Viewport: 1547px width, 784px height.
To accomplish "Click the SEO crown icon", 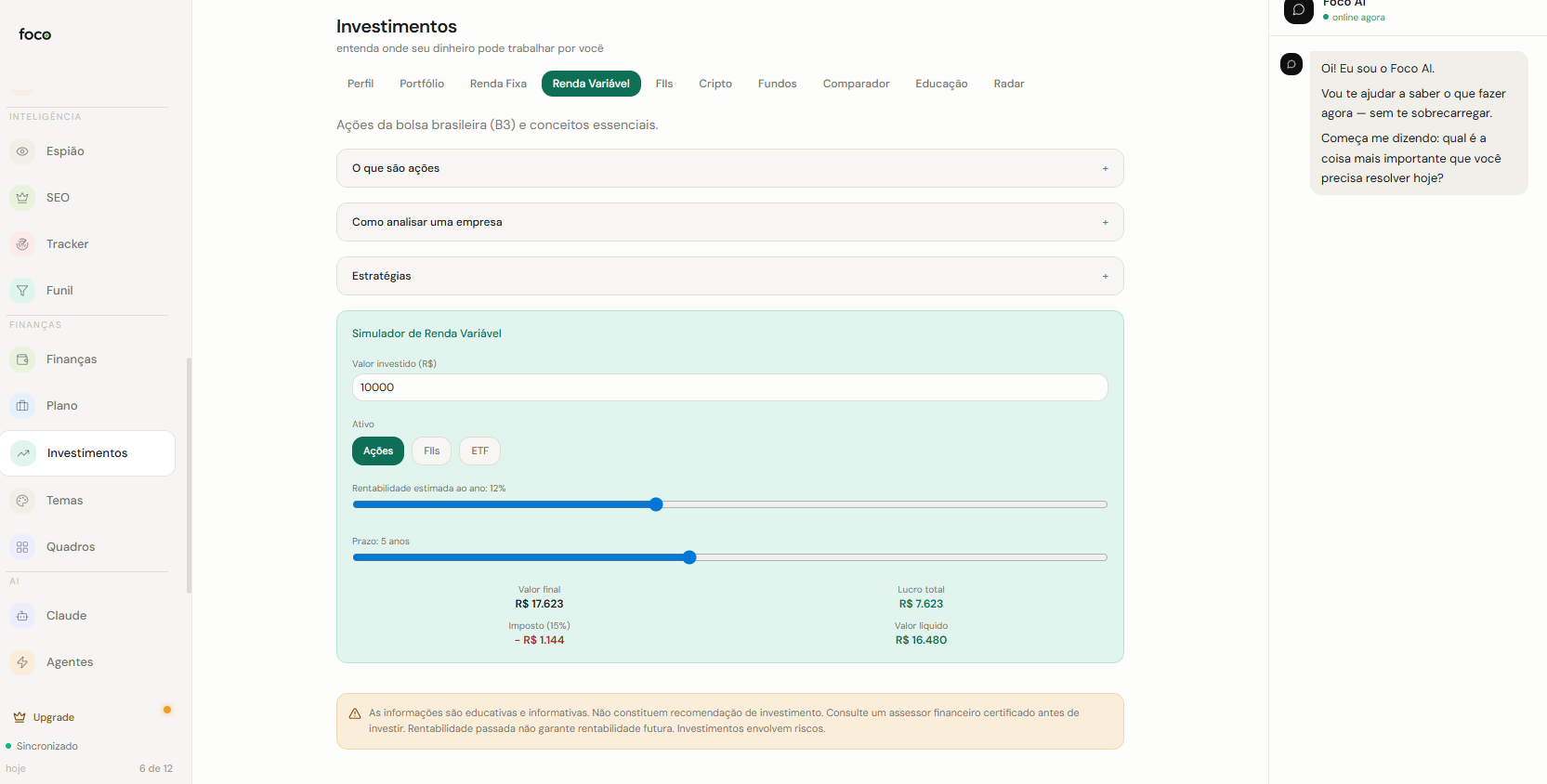I will tap(22, 198).
